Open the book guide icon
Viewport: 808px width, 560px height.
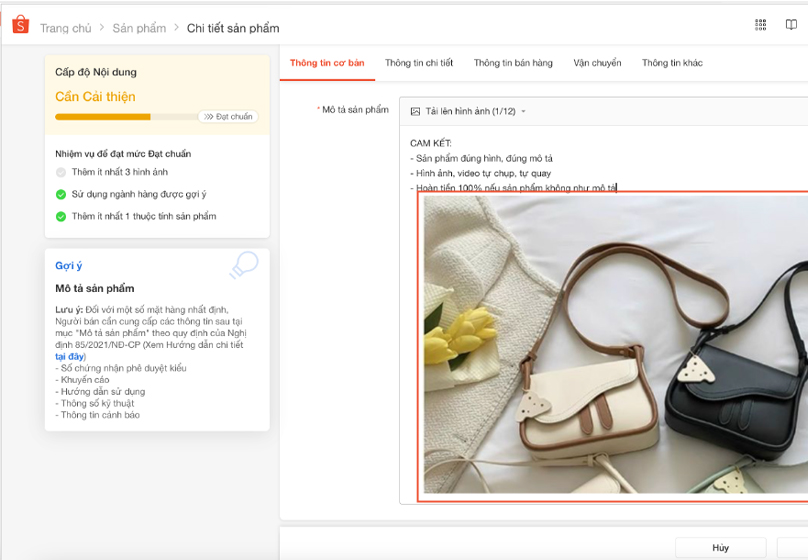791,25
